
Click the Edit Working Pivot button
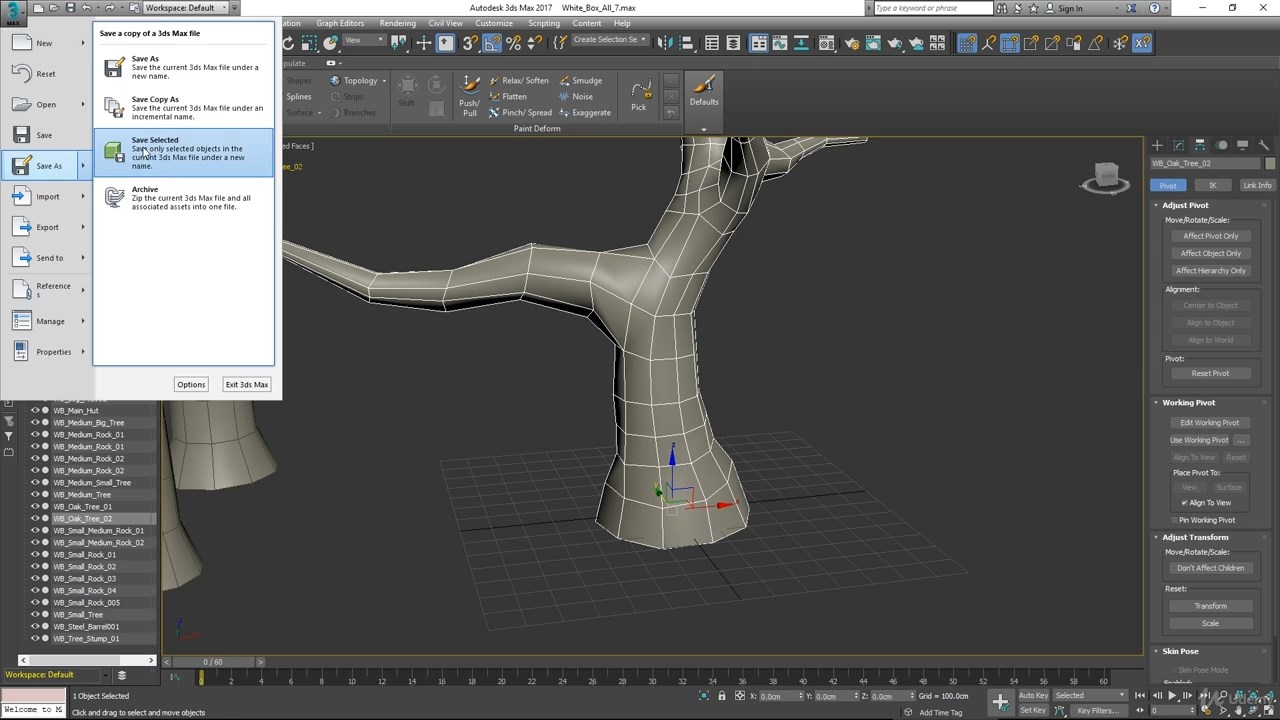point(1209,422)
